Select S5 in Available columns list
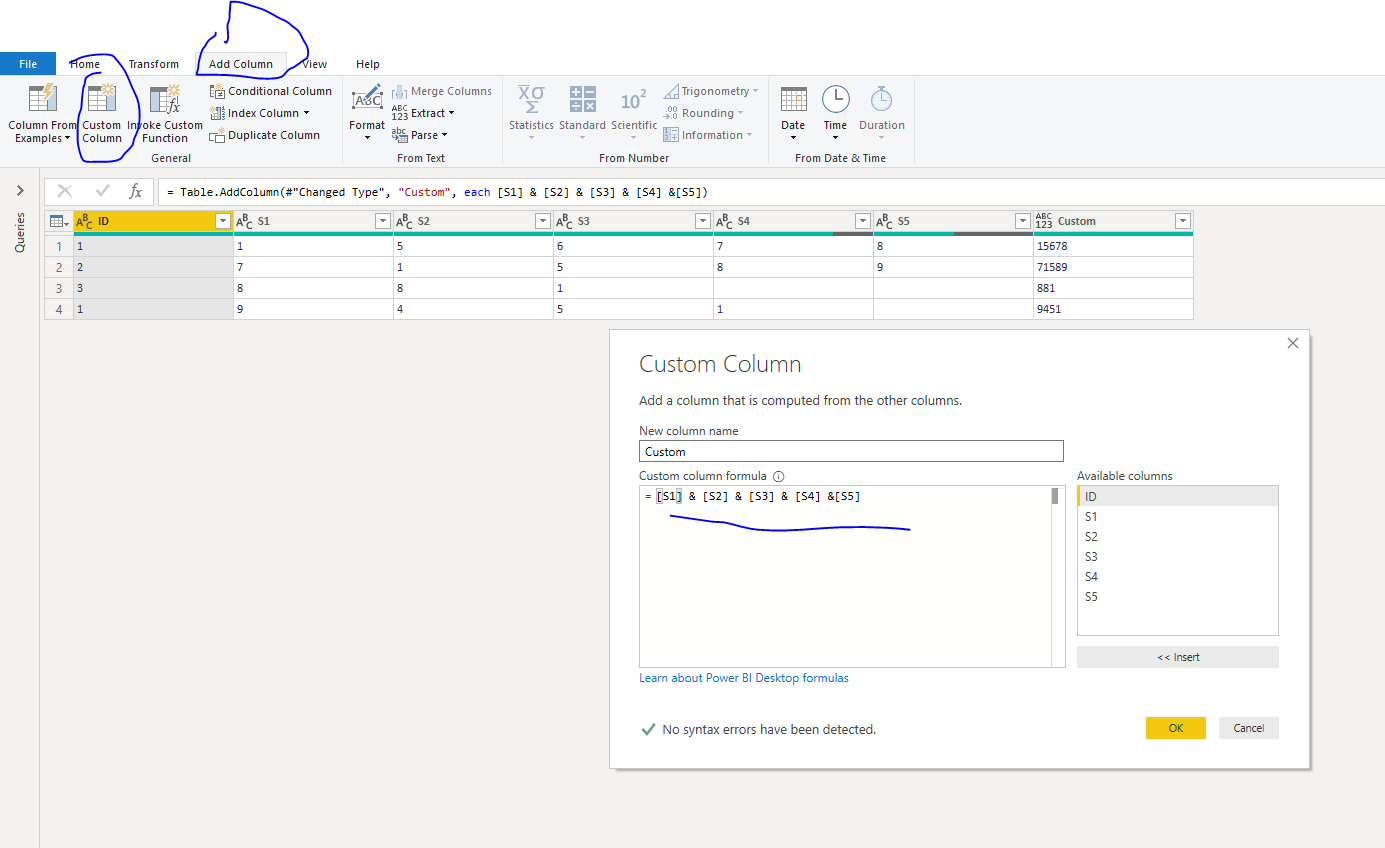 click(x=1178, y=597)
